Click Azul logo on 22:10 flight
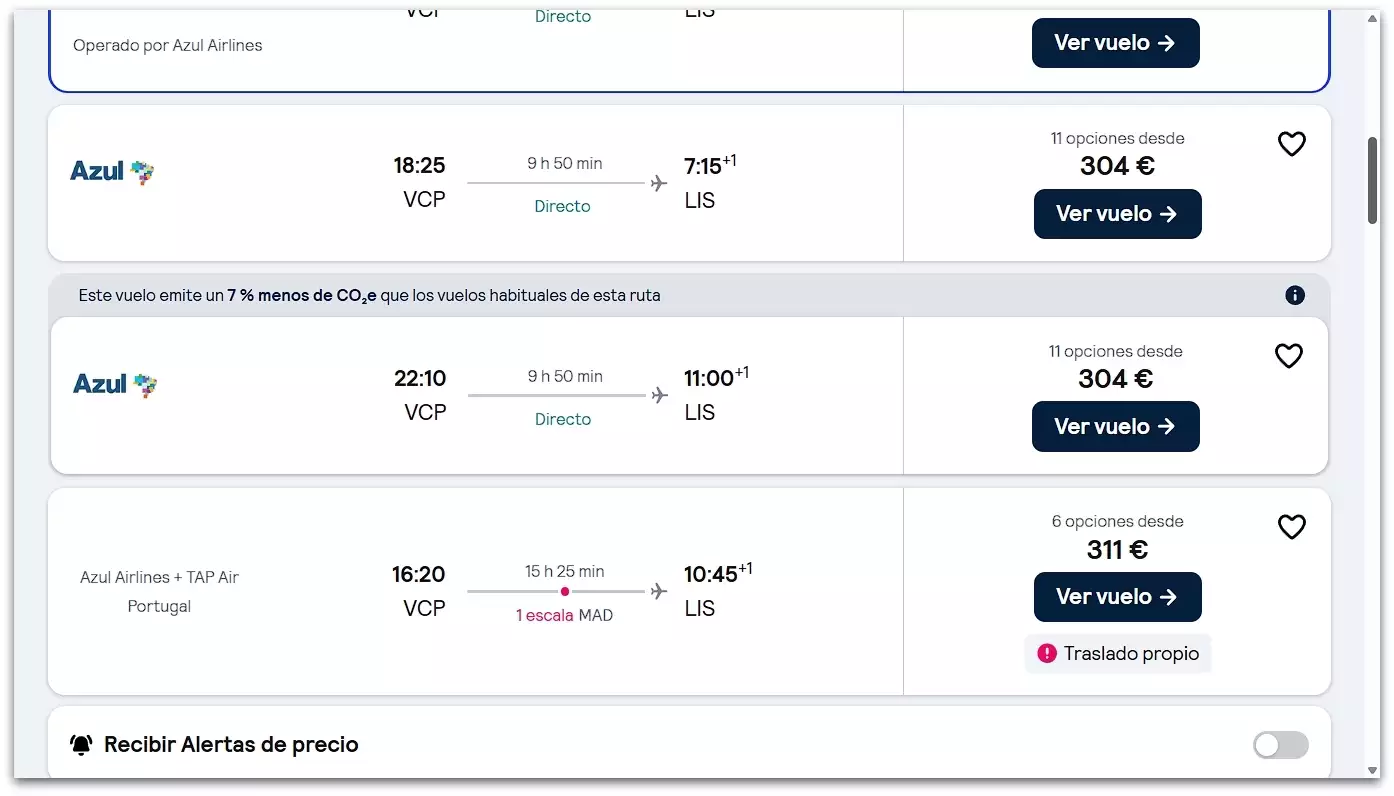The width and height of the screenshot is (1394, 796). click(x=115, y=384)
